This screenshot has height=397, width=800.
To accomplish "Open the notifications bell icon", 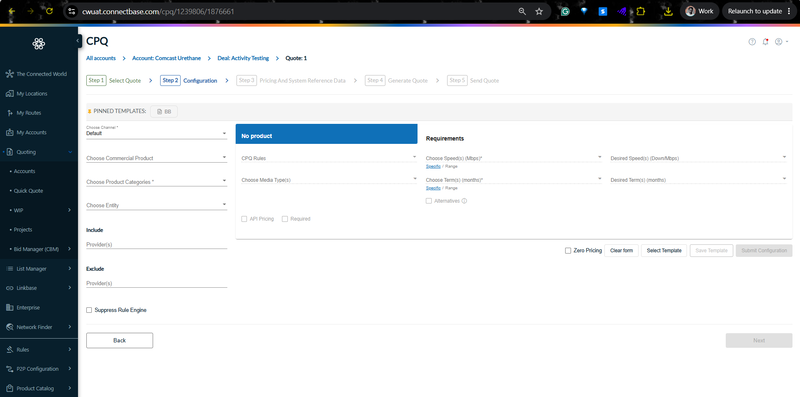I will [765, 42].
